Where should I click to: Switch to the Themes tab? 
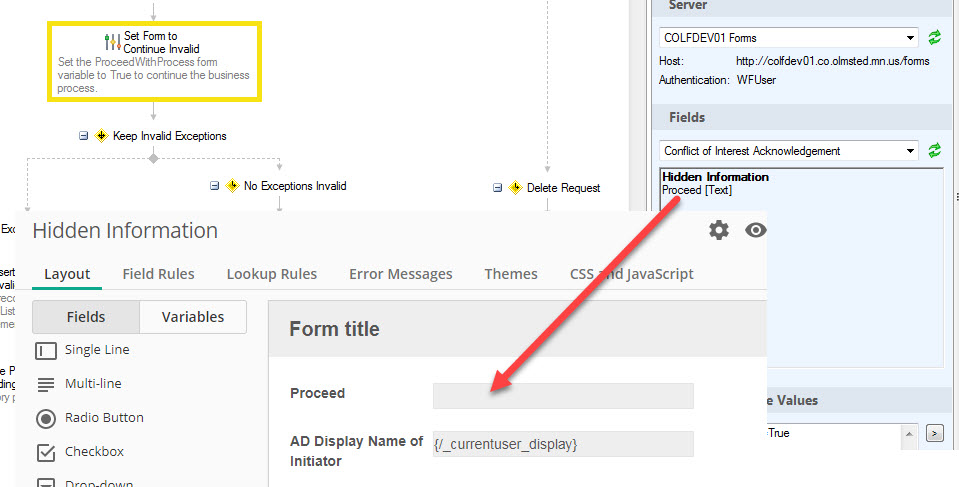pos(511,274)
